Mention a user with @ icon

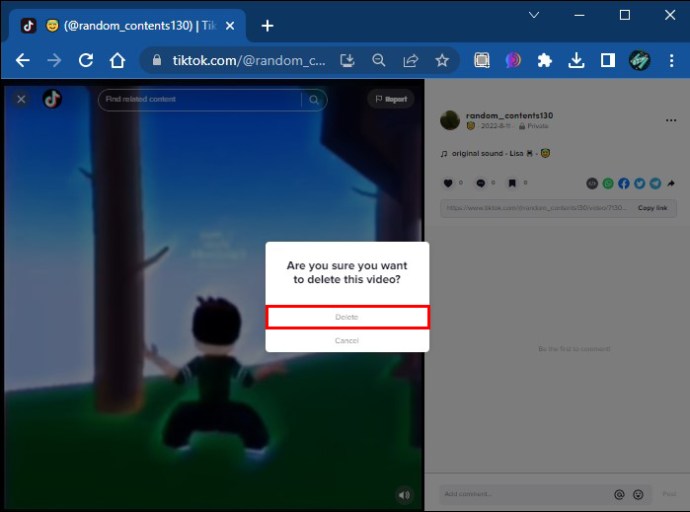tap(619, 495)
